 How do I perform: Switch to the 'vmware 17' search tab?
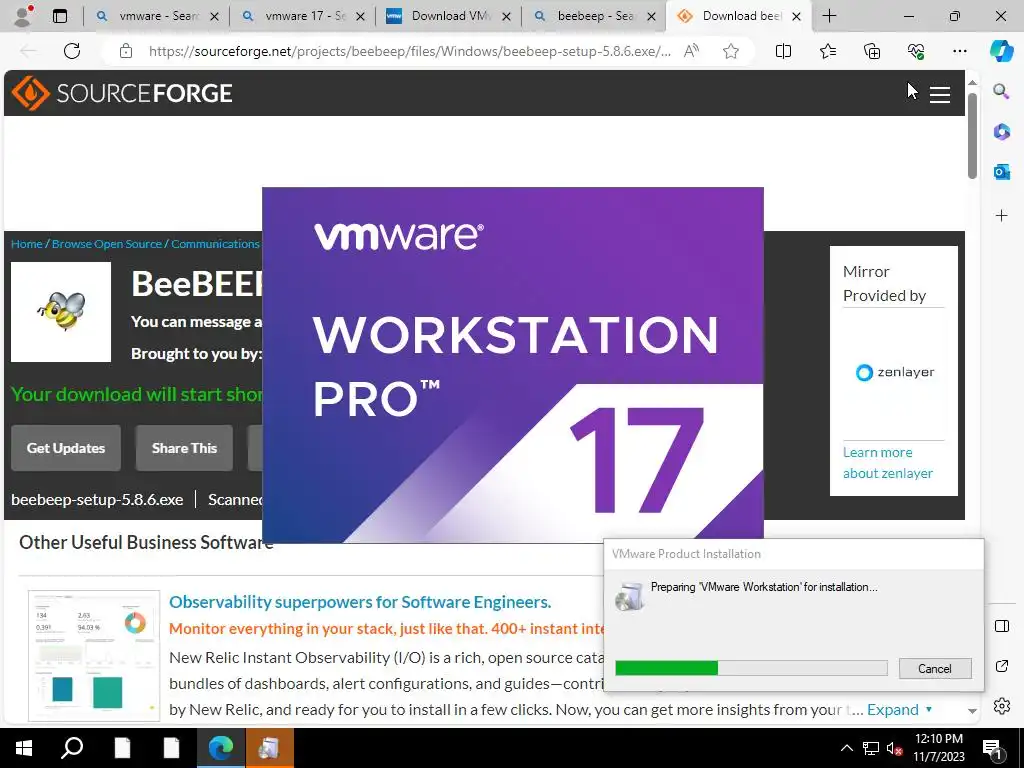tap(303, 16)
